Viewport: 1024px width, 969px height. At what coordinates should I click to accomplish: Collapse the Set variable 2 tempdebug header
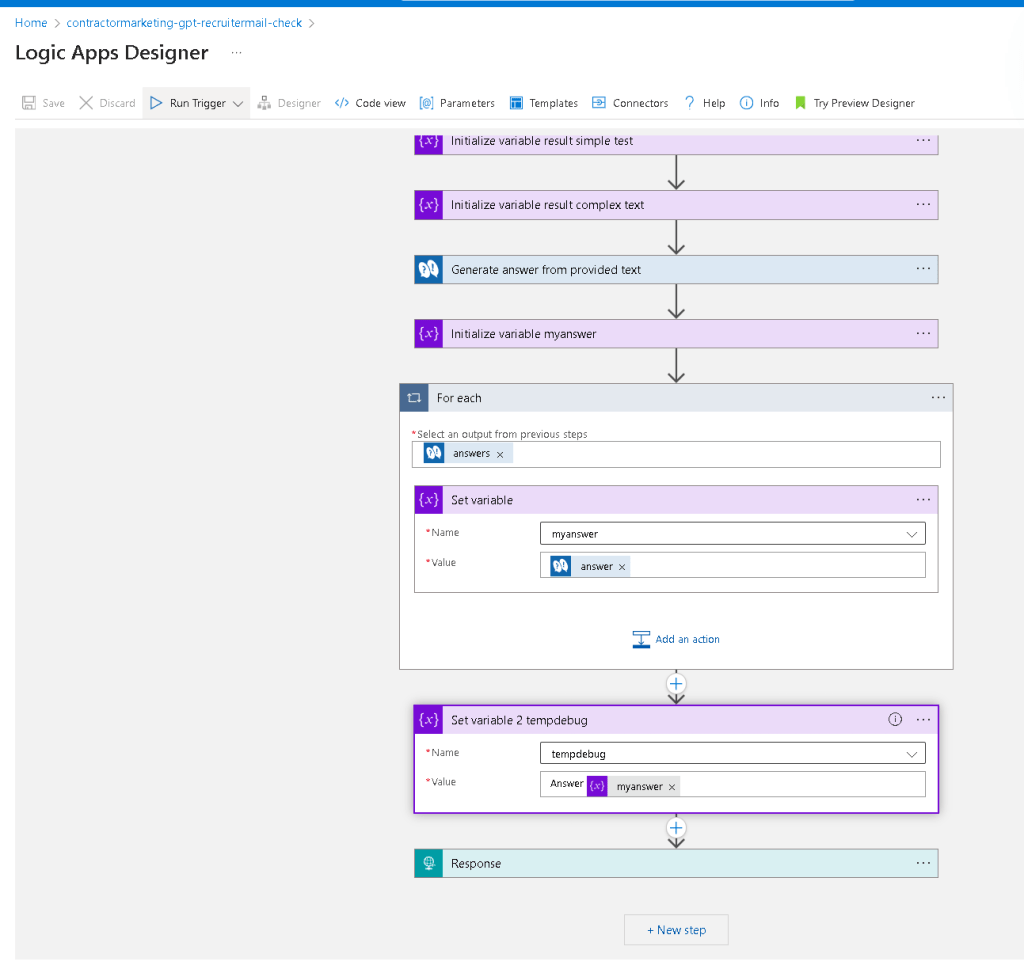(x=676, y=720)
